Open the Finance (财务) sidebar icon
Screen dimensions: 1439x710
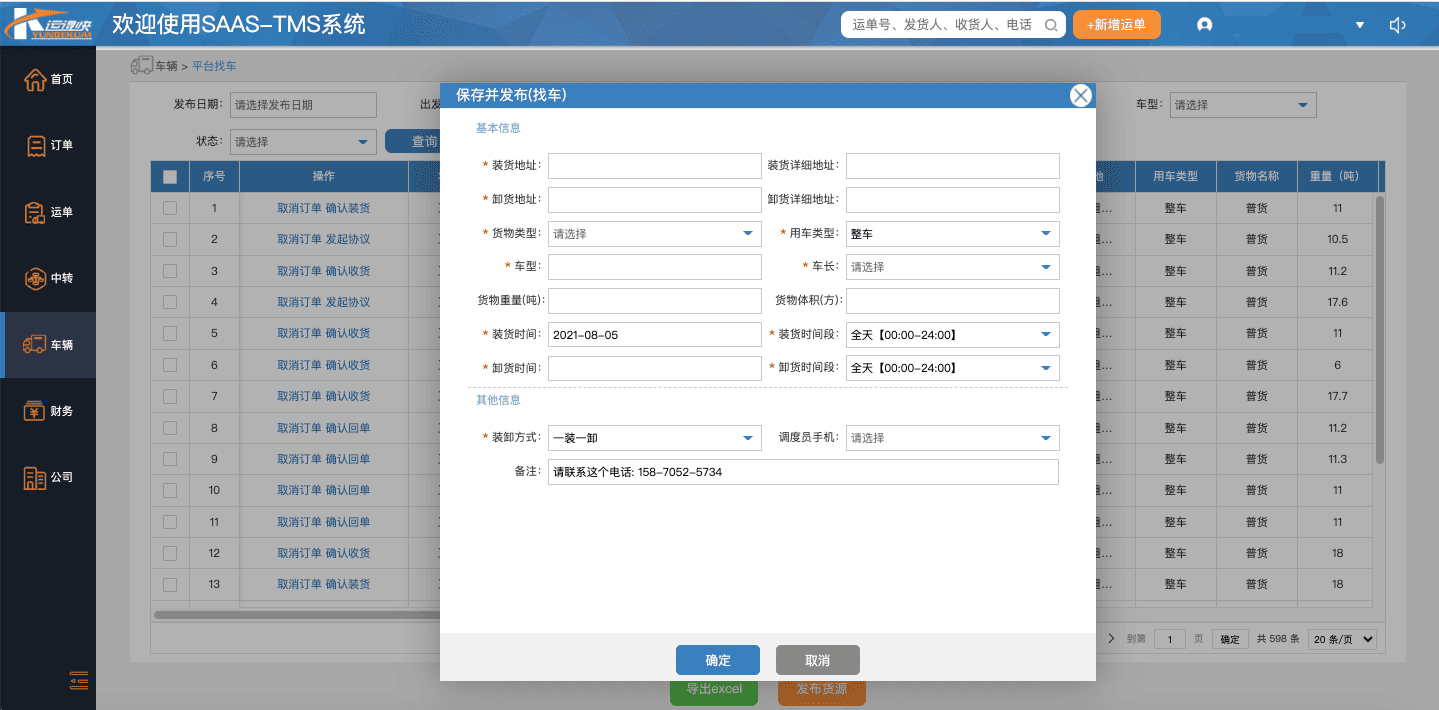point(36,411)
